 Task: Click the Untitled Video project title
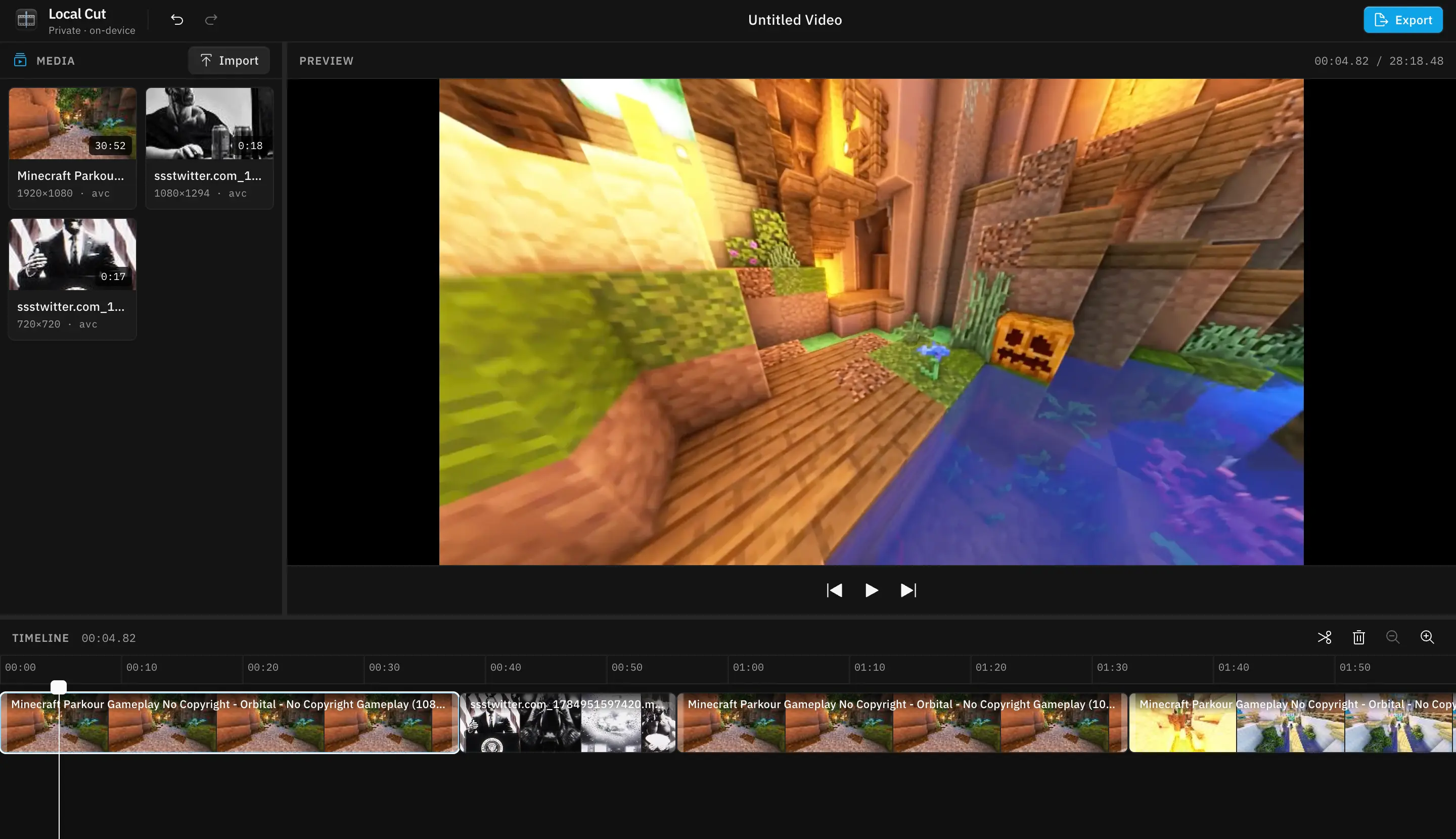click(795, 20)
